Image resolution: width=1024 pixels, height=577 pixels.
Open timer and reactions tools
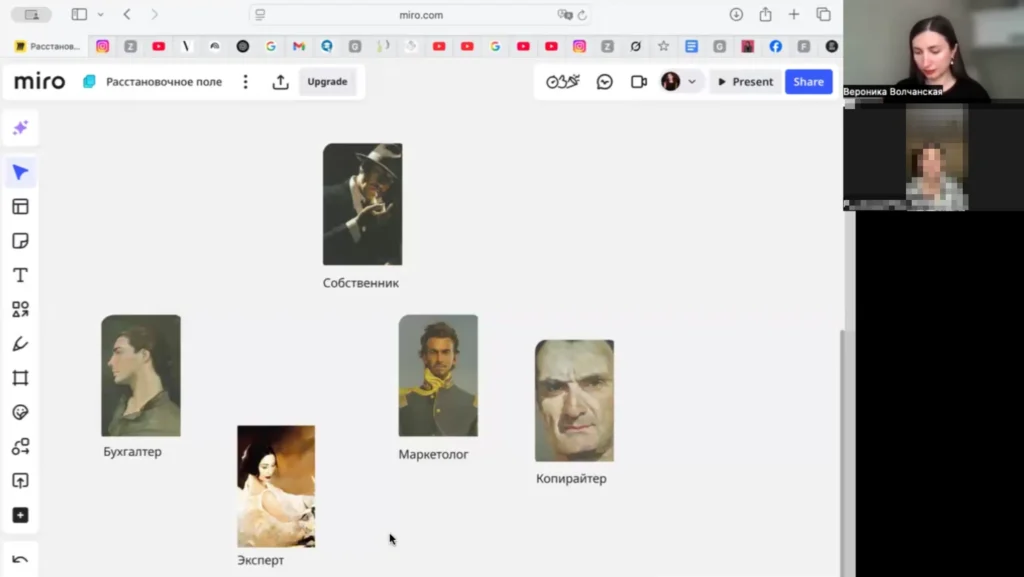click(563, 82)
